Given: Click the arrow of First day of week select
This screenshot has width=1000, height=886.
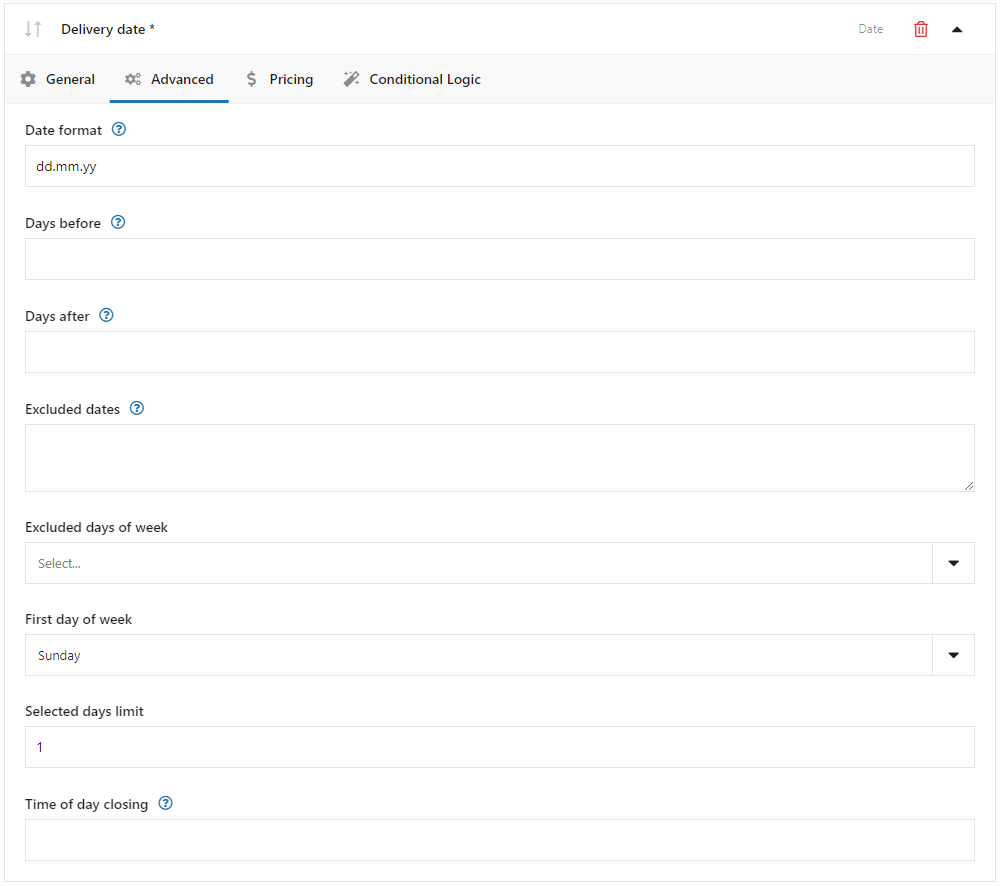Looking at the screenshot, I should [x=953, y=655].
